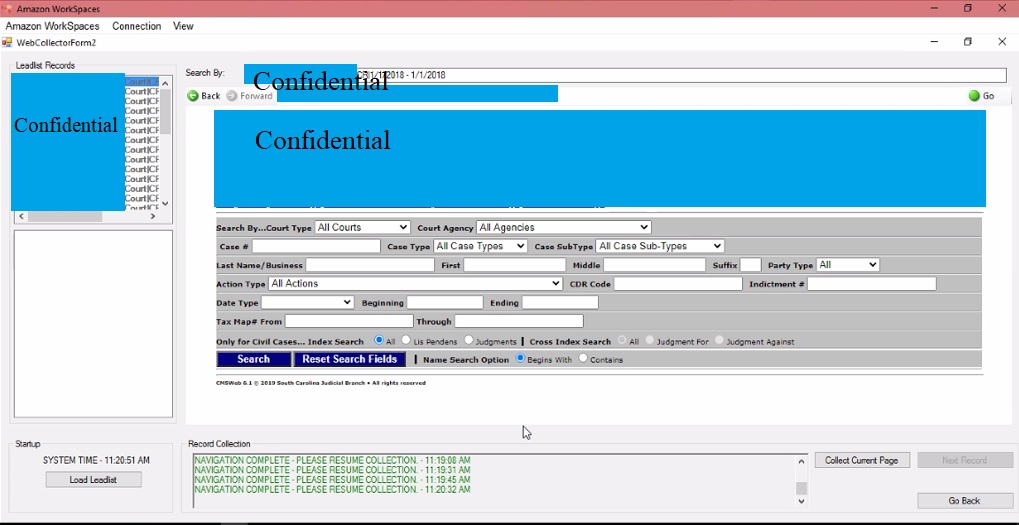Click the Middle name input field
This screenshot has width=1019, height=525.
(x=654, y=265)
